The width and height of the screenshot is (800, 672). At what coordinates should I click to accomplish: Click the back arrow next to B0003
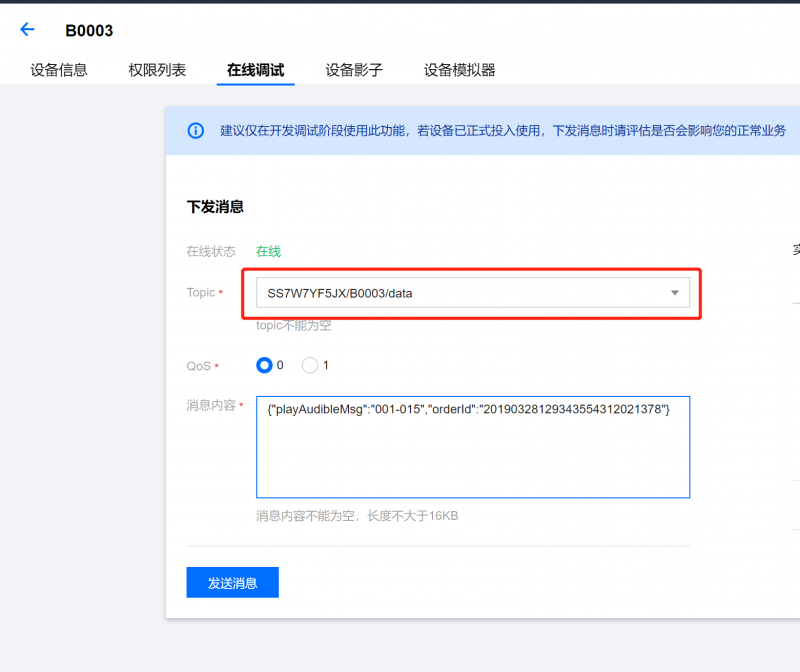(27, 30)
